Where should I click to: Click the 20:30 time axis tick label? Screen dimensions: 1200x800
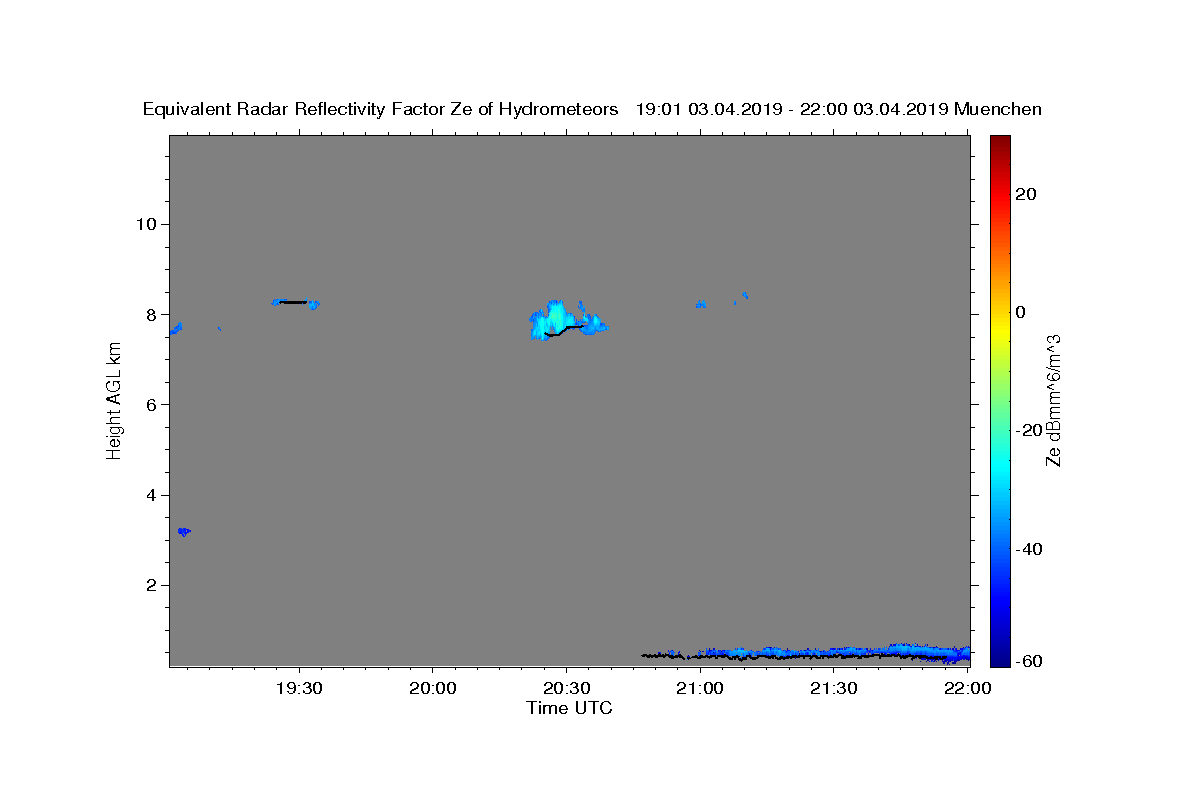[x=566, y=688]
